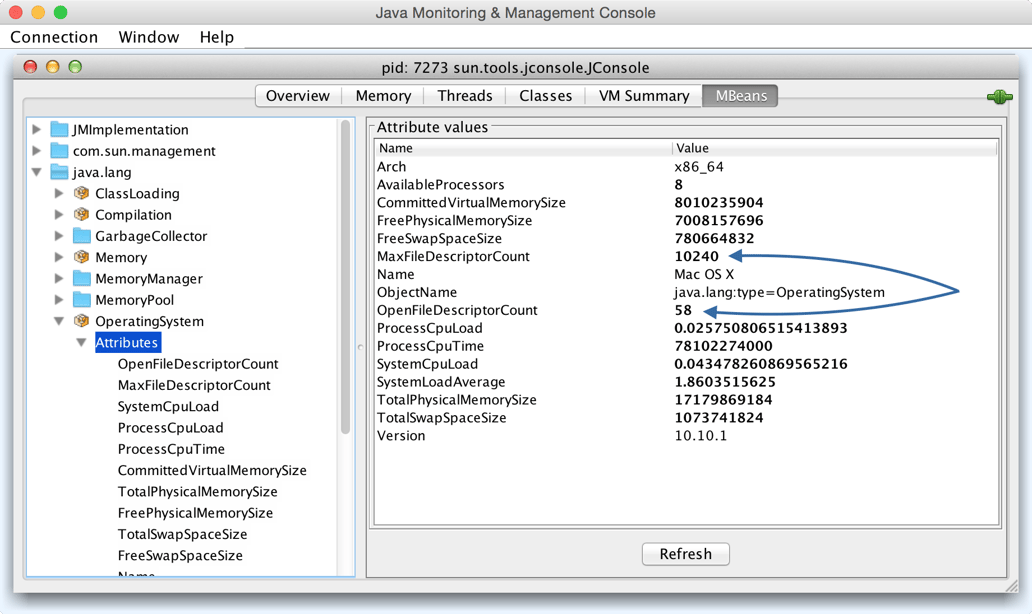The width and height of the screenshot is (1032, 614).
Task: Collapse the OperatingSystem disclosure triangle
Action: pos(59,320)
